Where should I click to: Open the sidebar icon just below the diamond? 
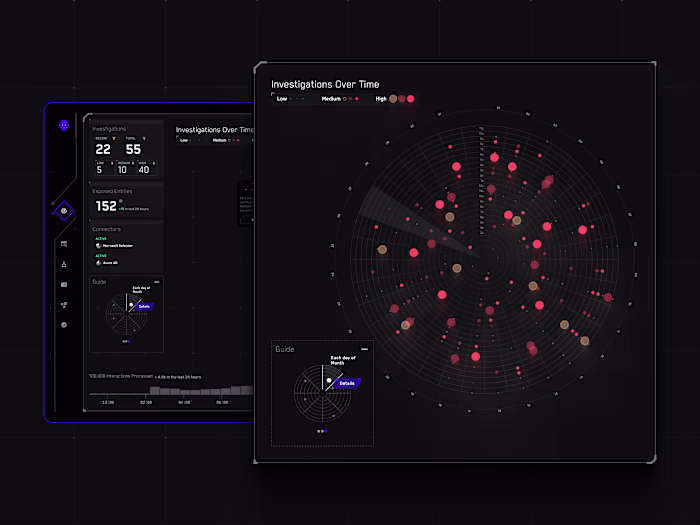(x=64, y=244)
